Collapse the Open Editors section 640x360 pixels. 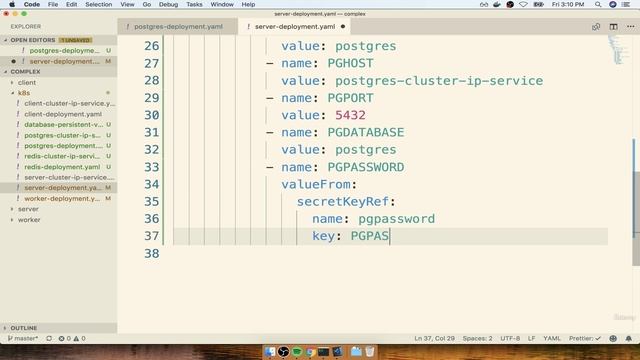tap(33, 40)
